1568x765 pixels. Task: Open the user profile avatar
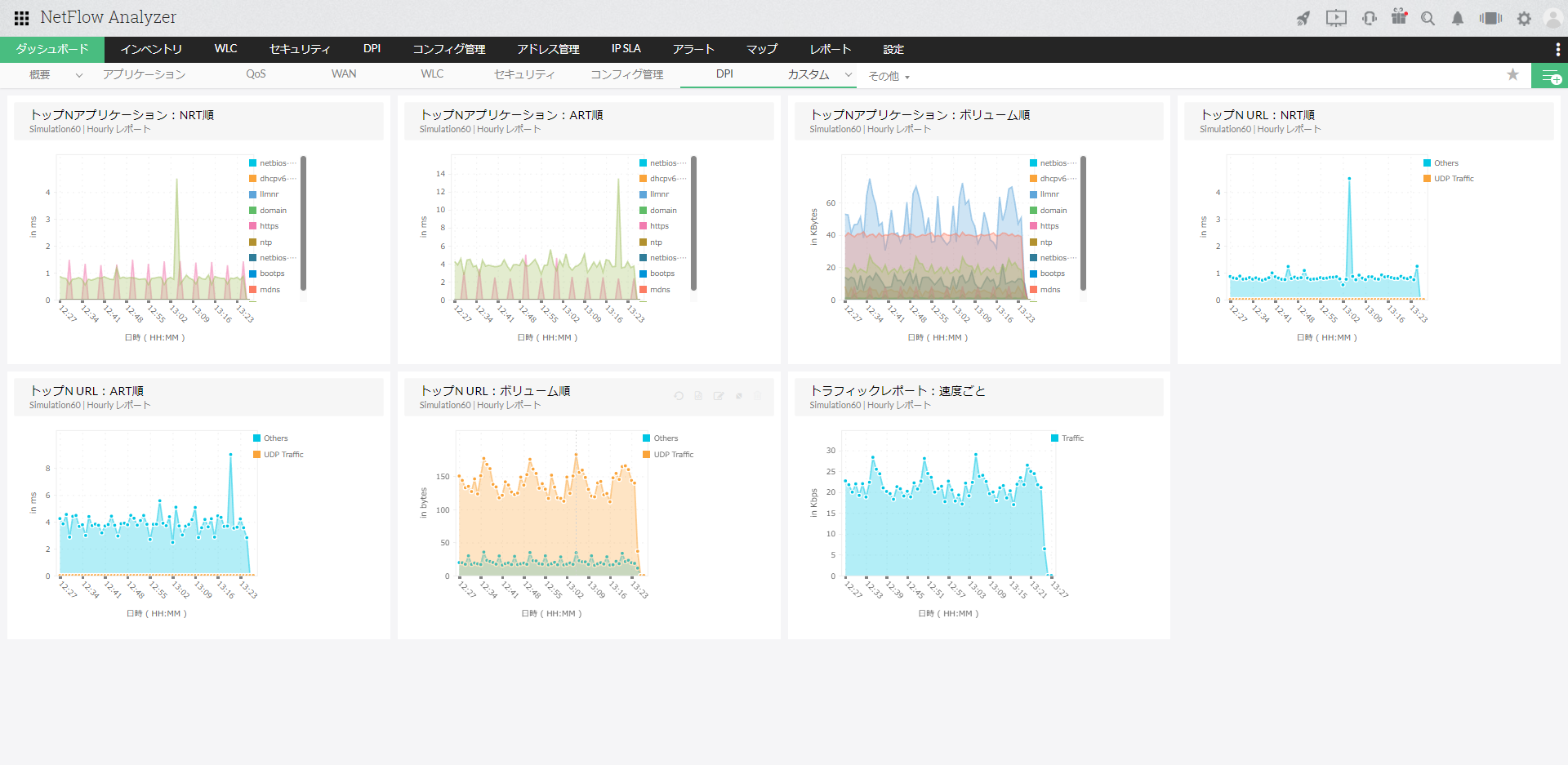tap(1552, 18)
